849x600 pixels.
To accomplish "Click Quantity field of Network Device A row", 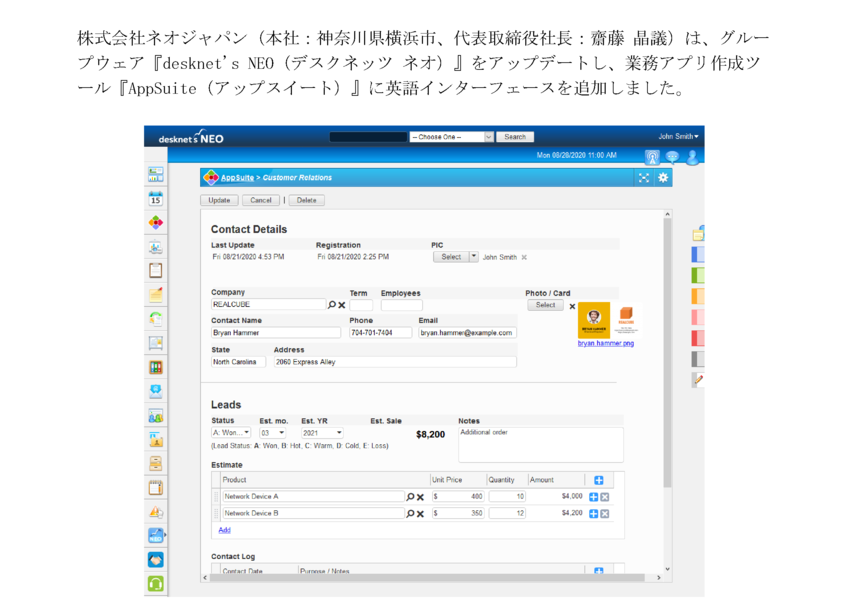I will (507, 497).
